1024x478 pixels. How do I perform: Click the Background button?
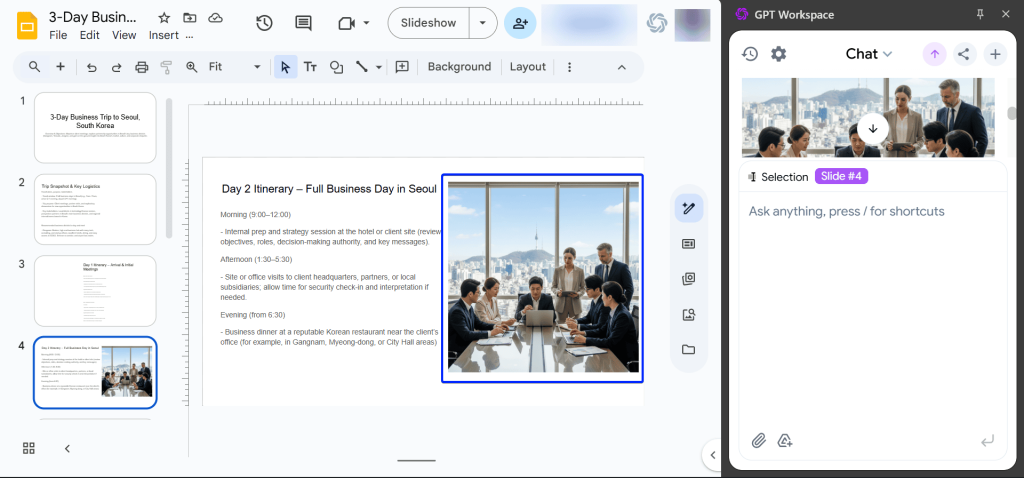(459, 67)
